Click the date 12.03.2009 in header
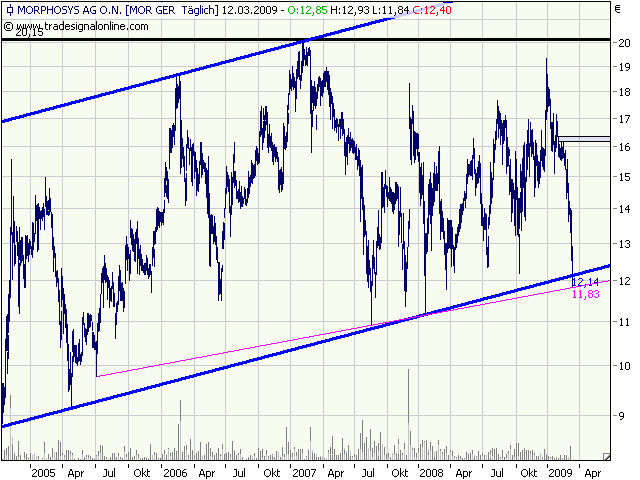 [249, 9]
